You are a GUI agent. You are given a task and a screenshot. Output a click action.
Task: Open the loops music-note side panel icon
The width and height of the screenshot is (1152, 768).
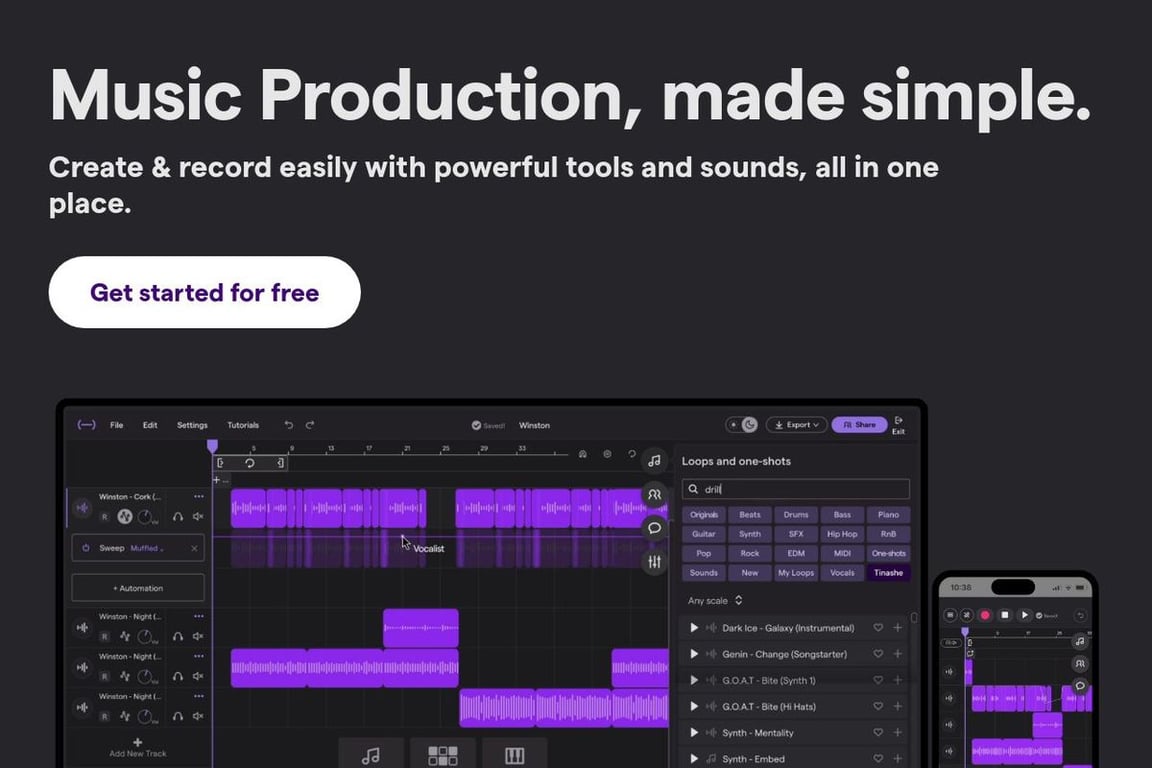654,461
